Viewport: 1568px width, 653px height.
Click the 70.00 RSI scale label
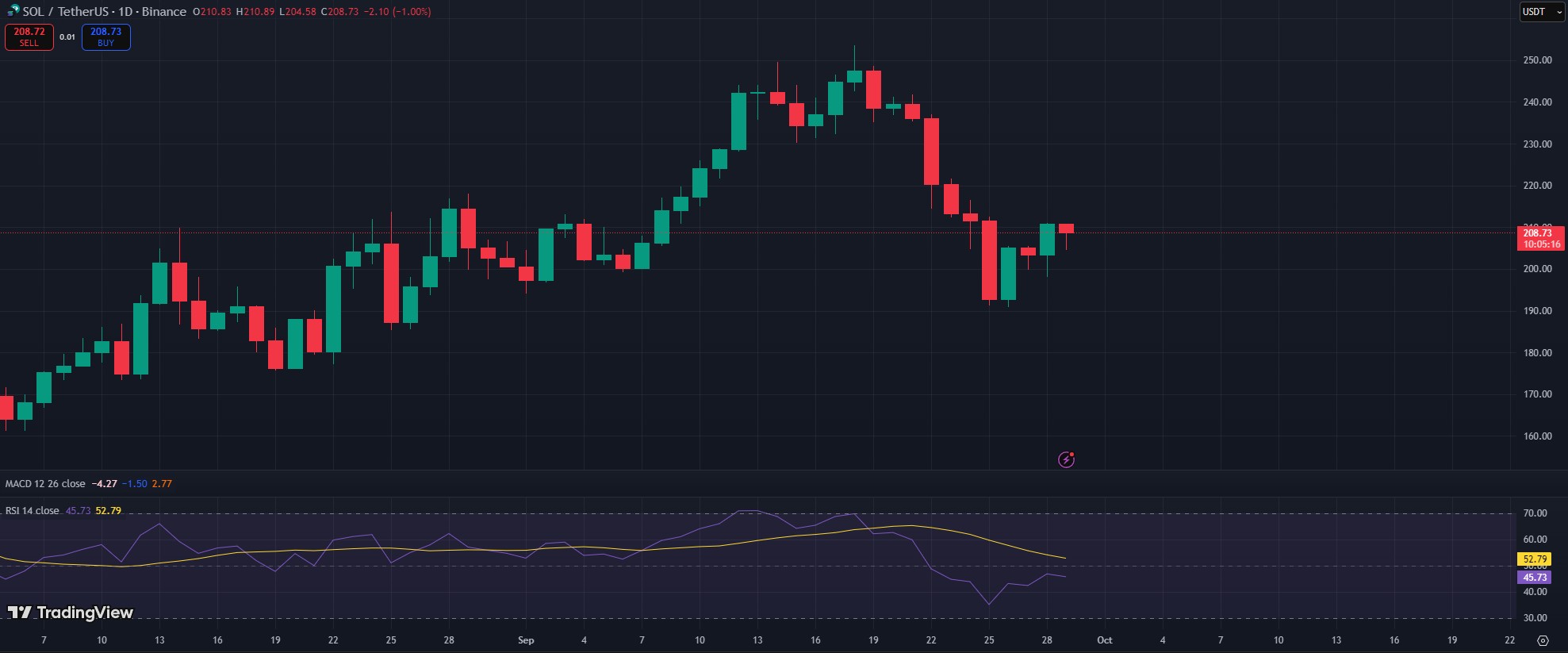coord(1535,513)
